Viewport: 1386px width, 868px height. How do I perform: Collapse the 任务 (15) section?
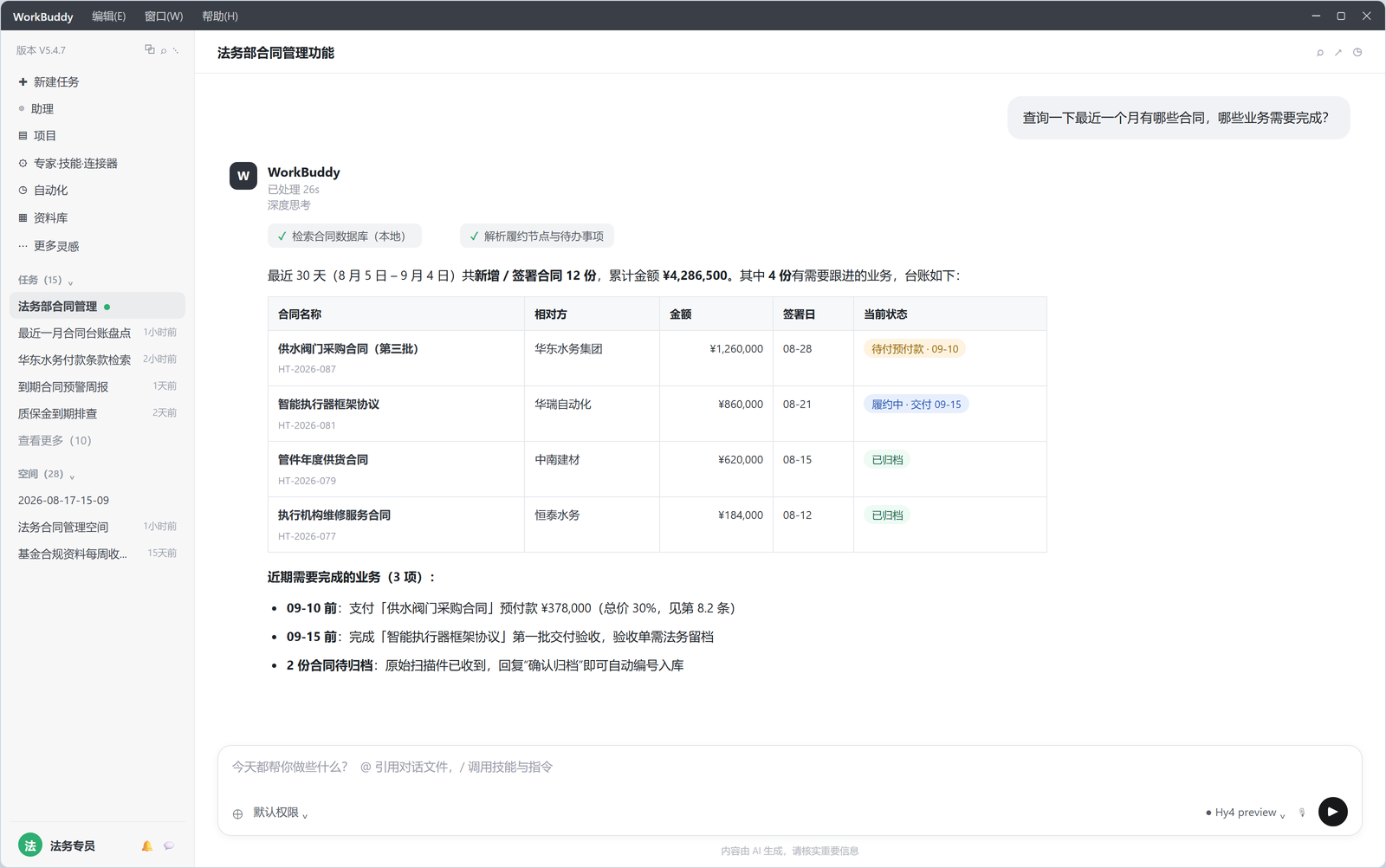click(46, 280)
